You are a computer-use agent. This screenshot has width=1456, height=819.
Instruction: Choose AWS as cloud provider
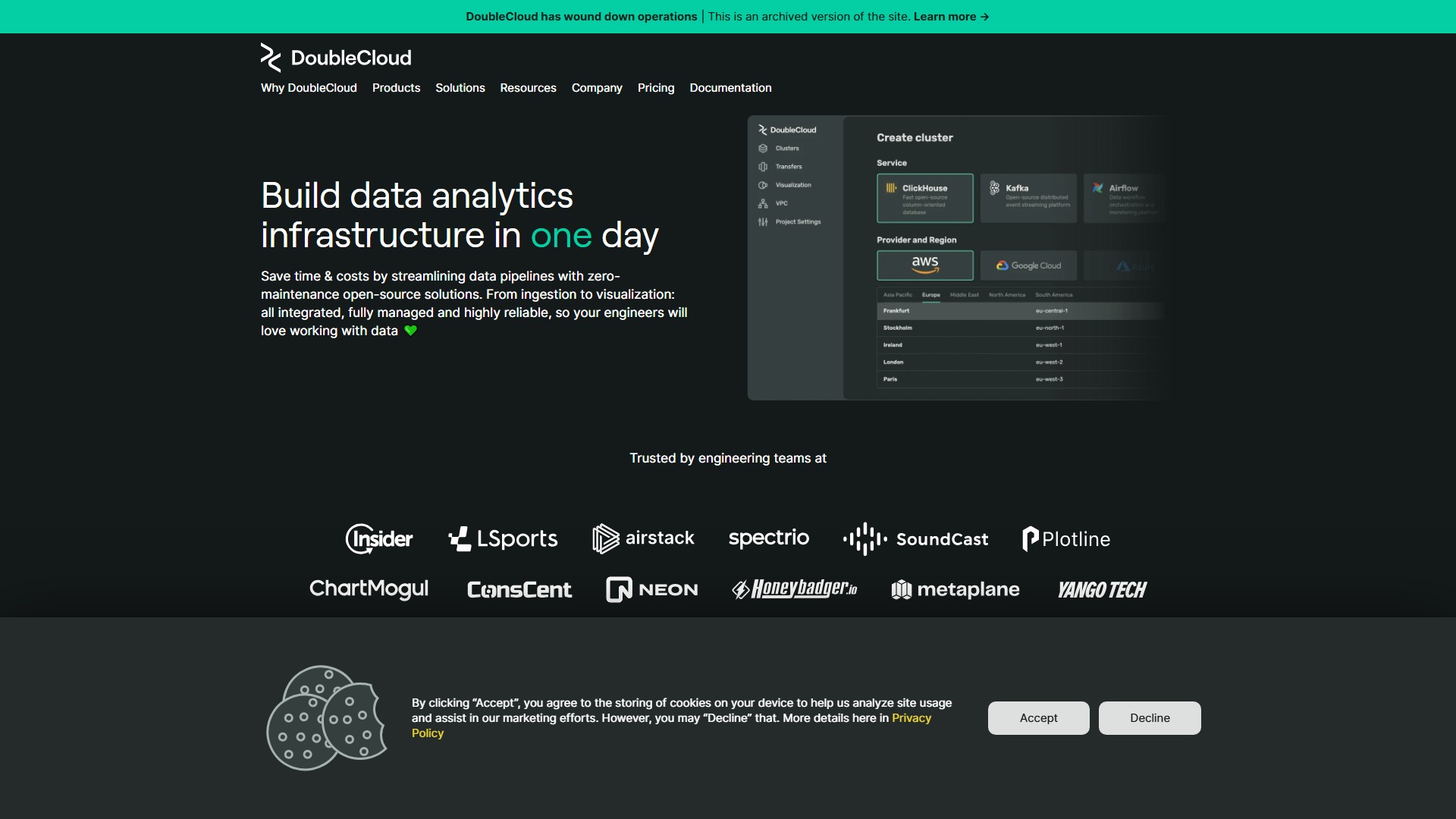pos(924,265)
